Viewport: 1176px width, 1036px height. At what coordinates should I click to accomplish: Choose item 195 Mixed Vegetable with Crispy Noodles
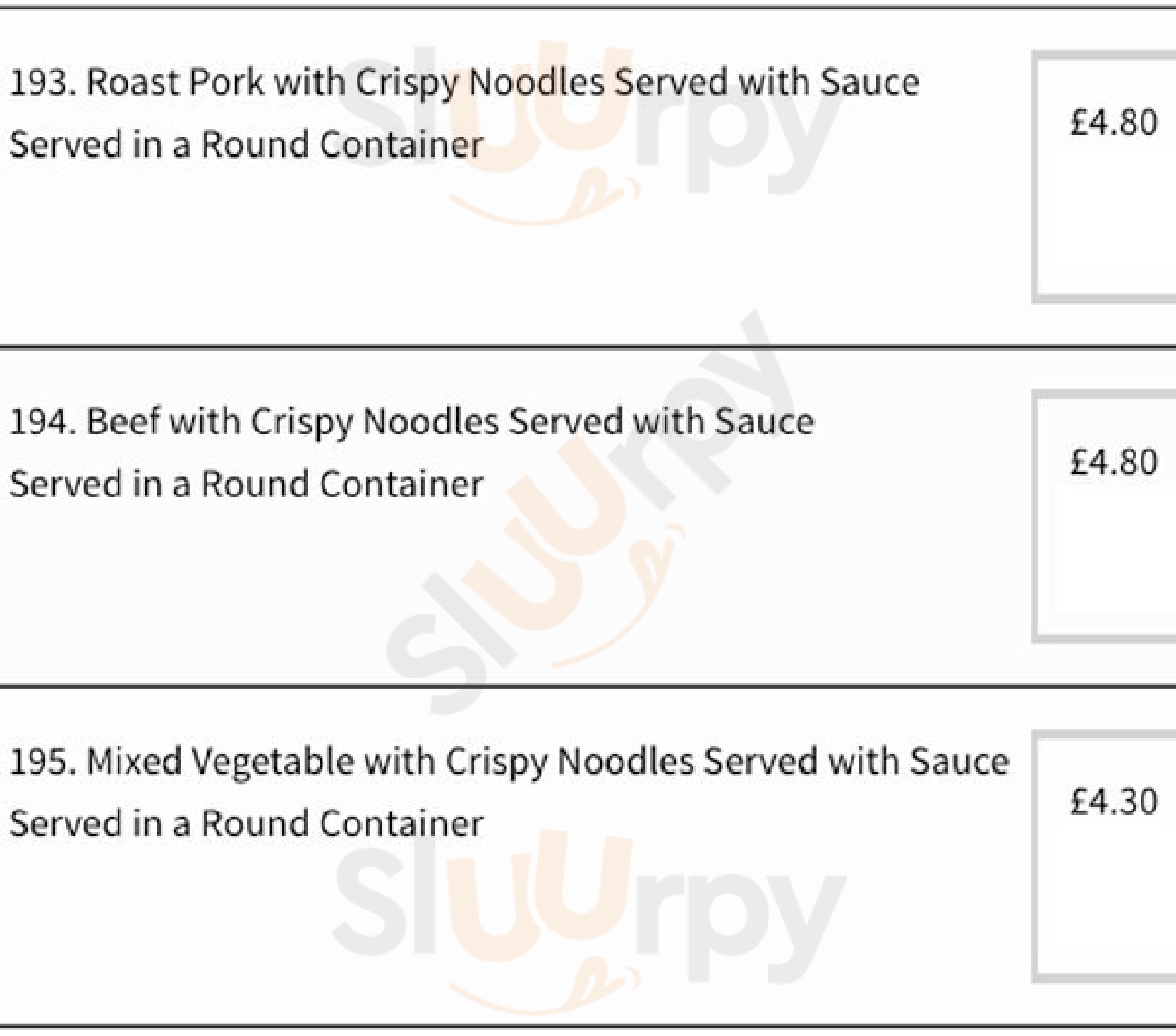point(509,762)
